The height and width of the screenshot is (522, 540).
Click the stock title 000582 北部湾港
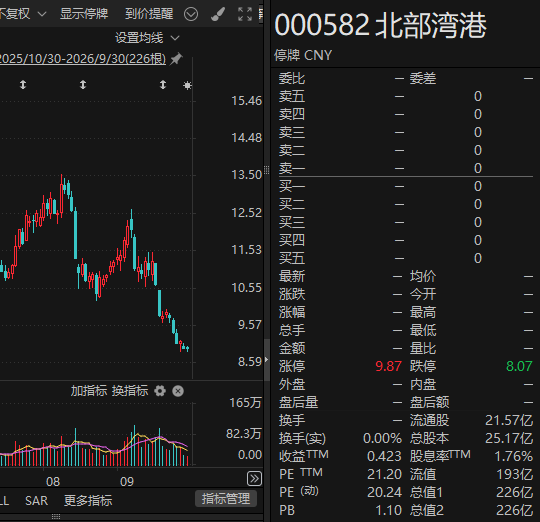[x=381, y=25]
